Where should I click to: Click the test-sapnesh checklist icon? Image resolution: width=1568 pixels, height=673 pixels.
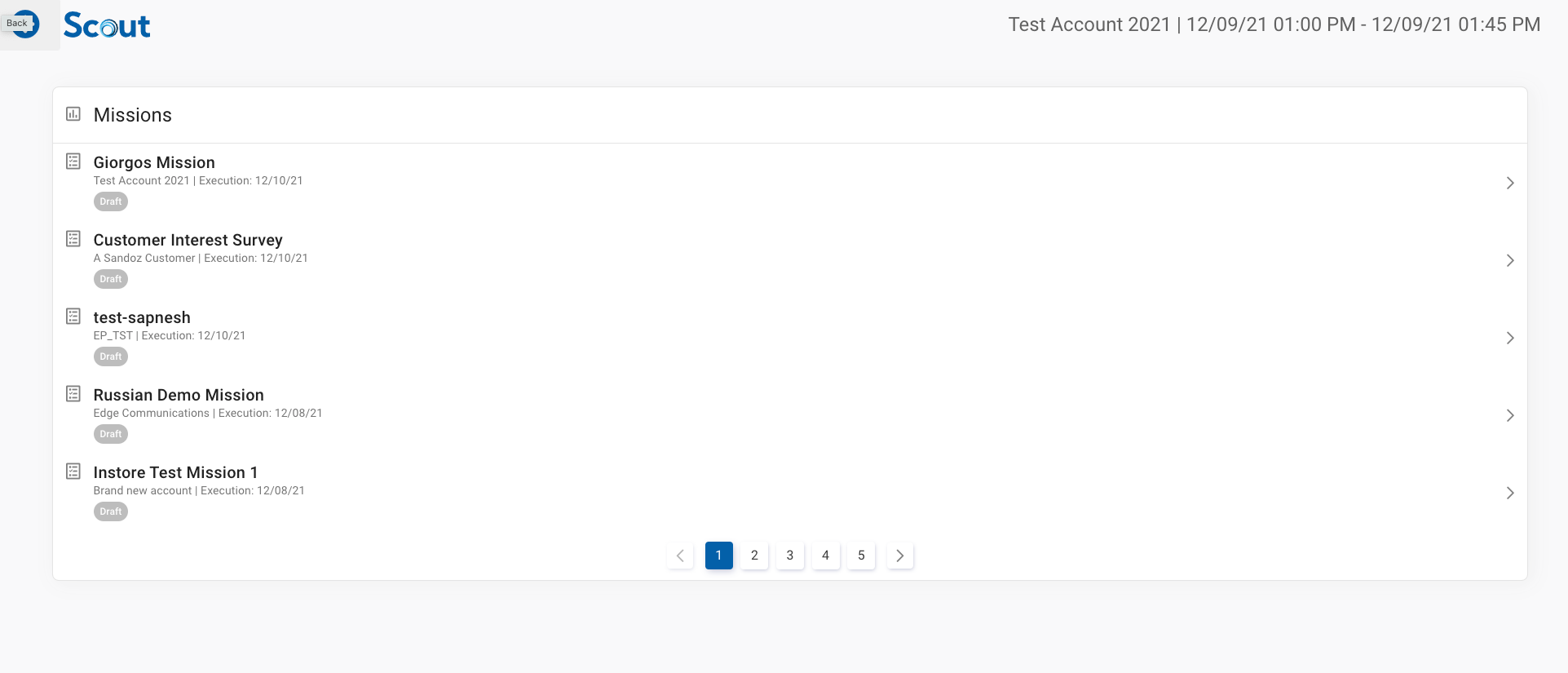pyautogui.click(x=73, y=317)
